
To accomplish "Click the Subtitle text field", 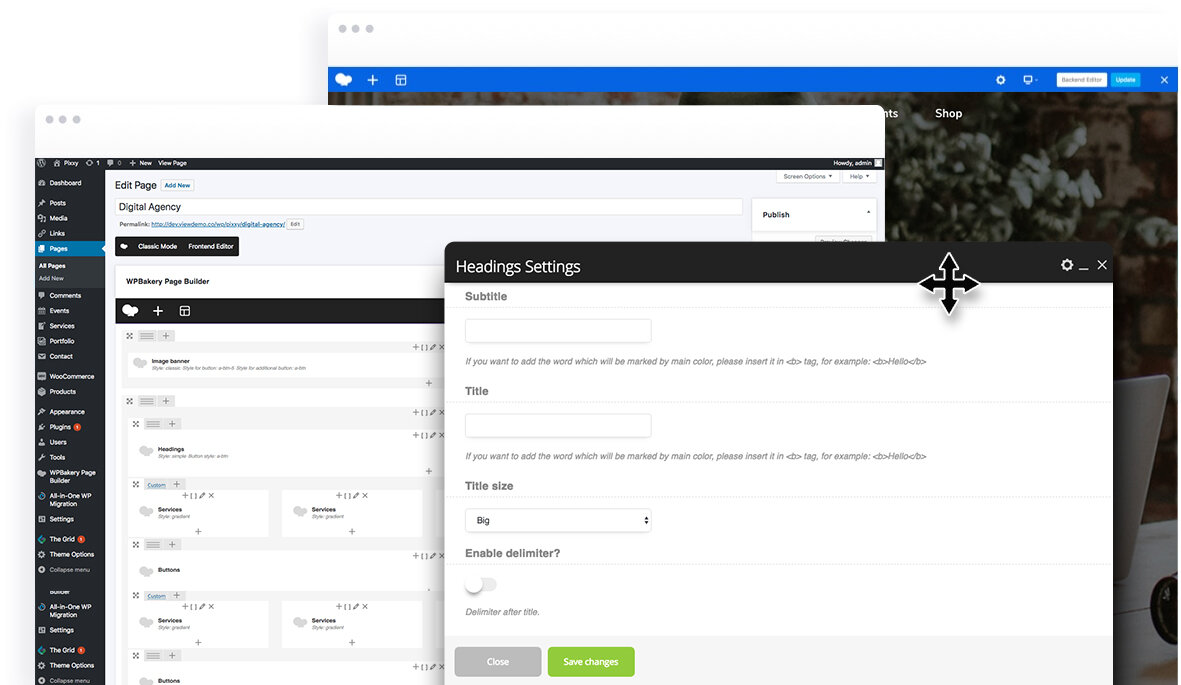I will [558, 331].
